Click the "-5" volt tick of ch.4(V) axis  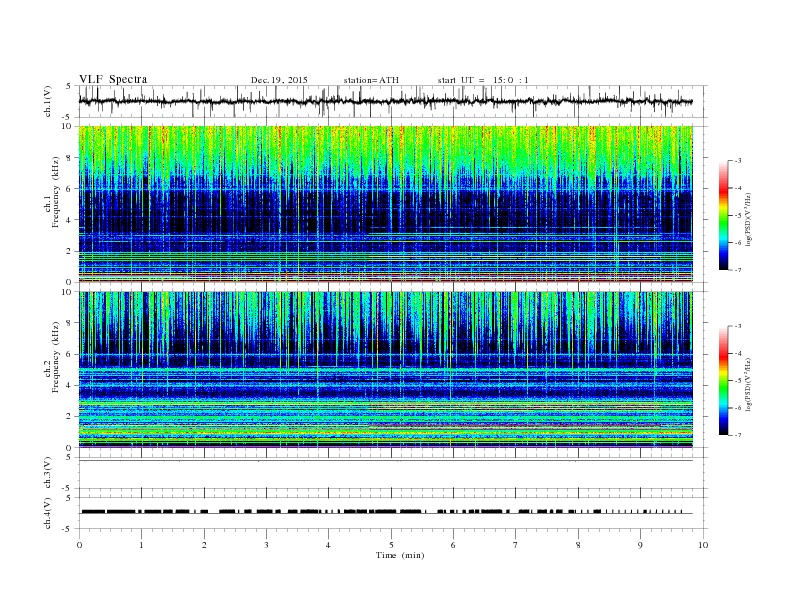point(68,529)
